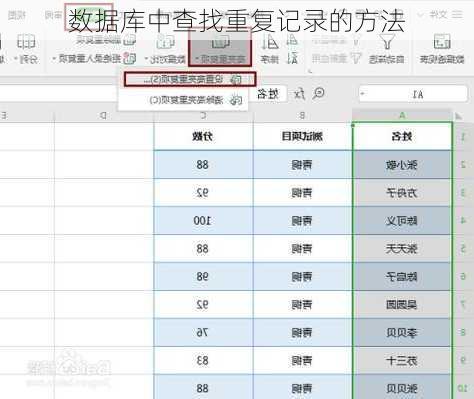Select the 分数 header cell
Viewport: 474px width, 399px height.
tap(203, 136)
